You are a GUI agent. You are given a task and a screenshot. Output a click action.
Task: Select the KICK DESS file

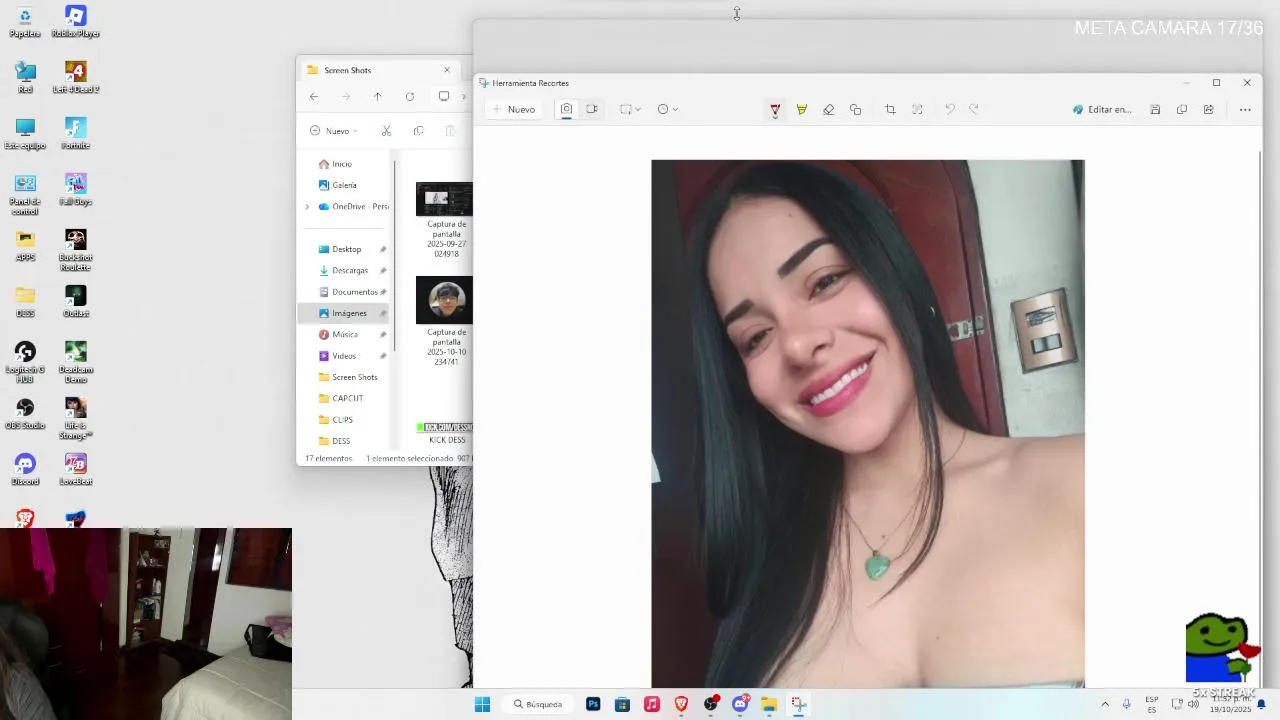[x=446, y=434]
